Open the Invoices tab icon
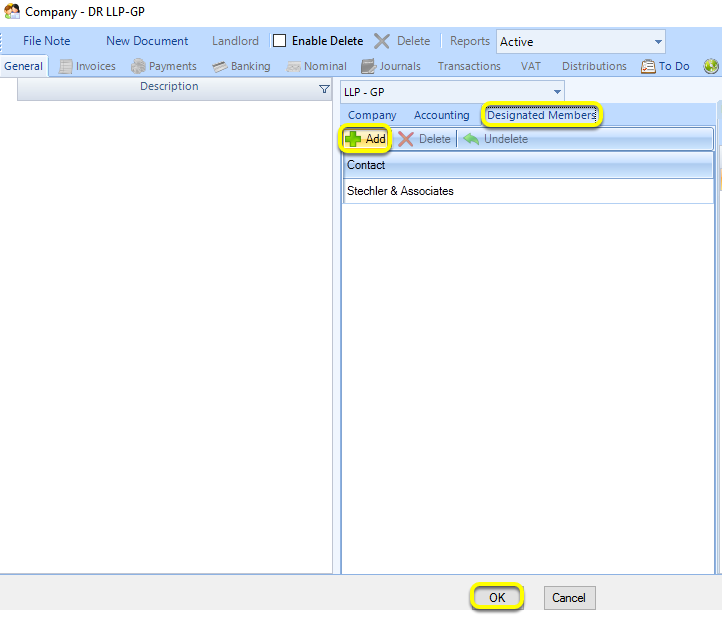Screen dimensions: 722x617 tap(65, 66)
